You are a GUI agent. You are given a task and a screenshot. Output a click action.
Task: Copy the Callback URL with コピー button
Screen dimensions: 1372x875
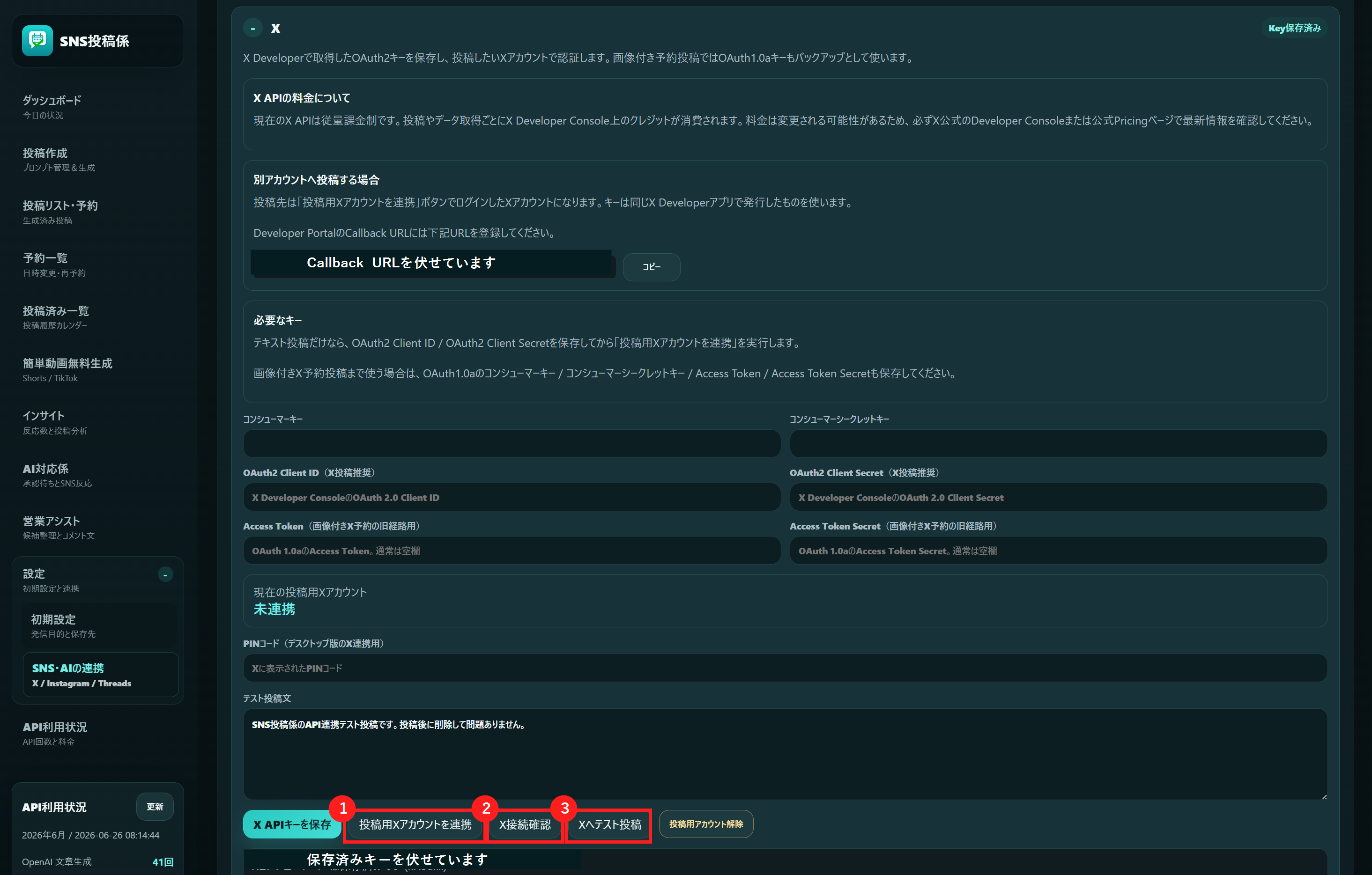651,267
